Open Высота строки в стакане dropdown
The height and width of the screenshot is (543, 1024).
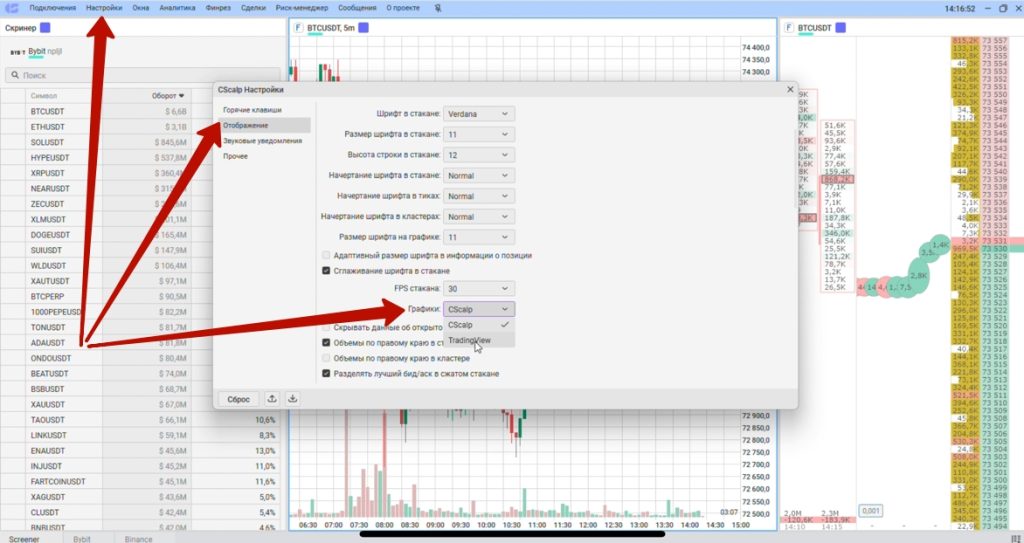479,155
